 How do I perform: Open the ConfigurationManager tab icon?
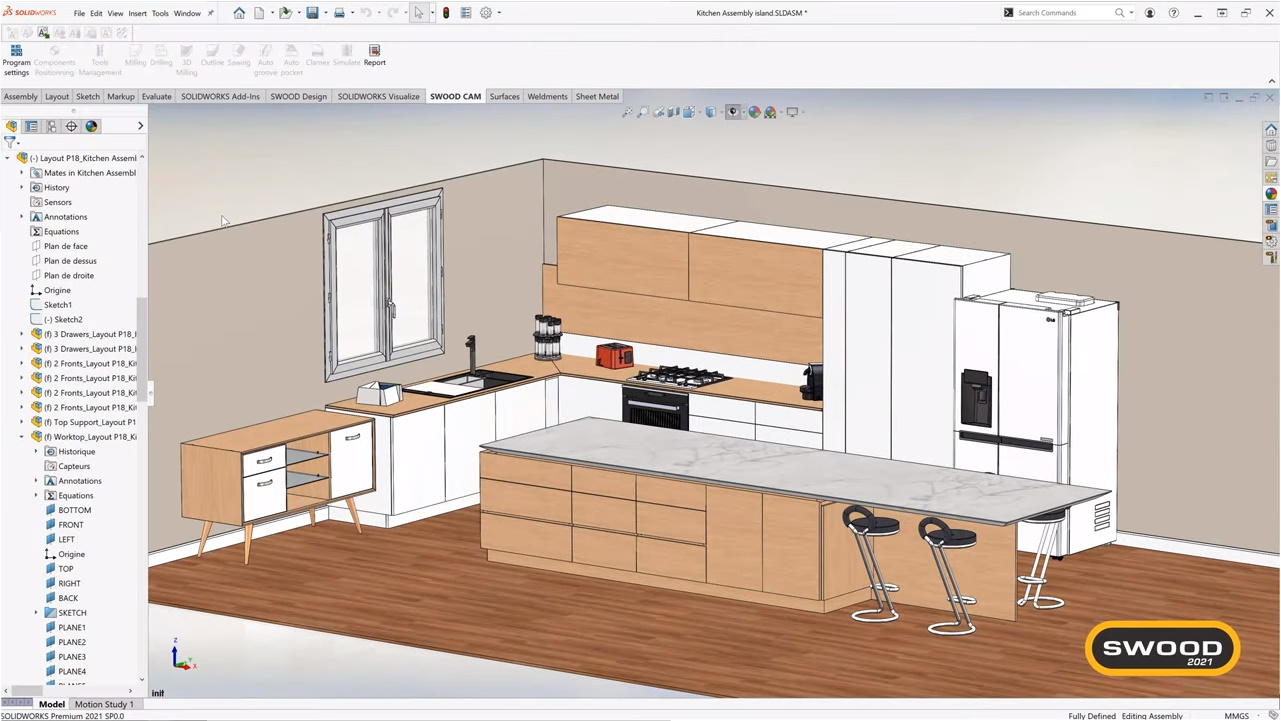coord(52,126)
